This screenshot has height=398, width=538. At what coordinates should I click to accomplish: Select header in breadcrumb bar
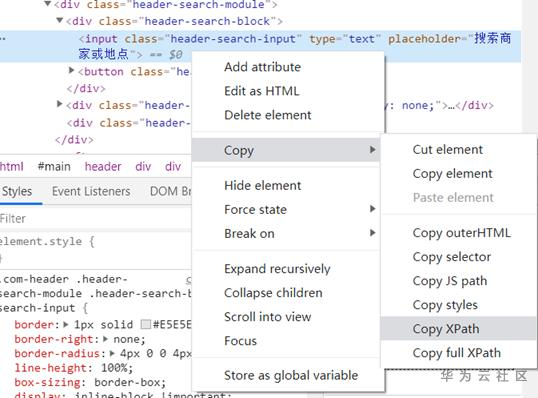pyautogui.click(x=103, y=166)
